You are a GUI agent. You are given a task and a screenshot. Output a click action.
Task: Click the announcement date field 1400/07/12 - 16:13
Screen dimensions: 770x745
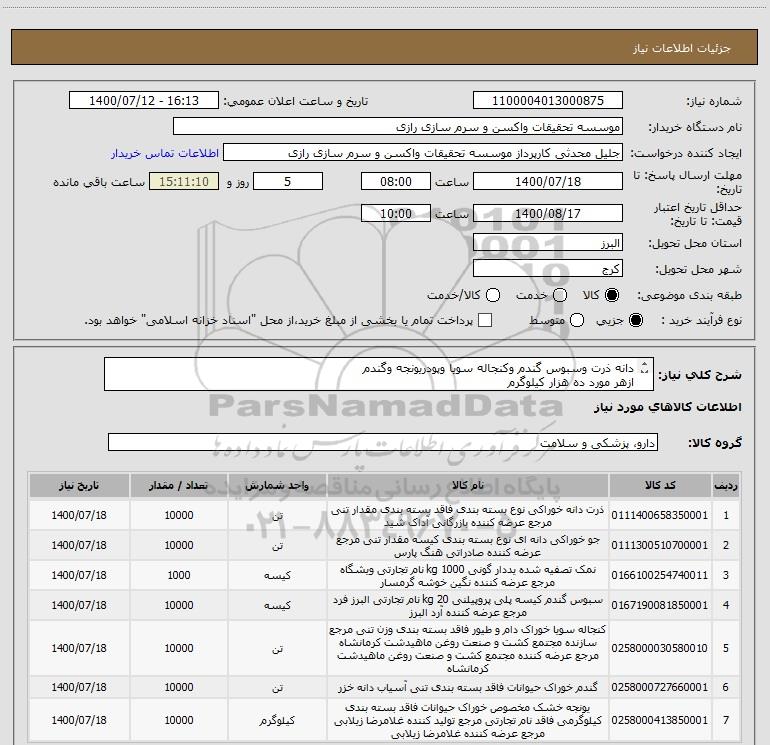(x=144, y=101)
